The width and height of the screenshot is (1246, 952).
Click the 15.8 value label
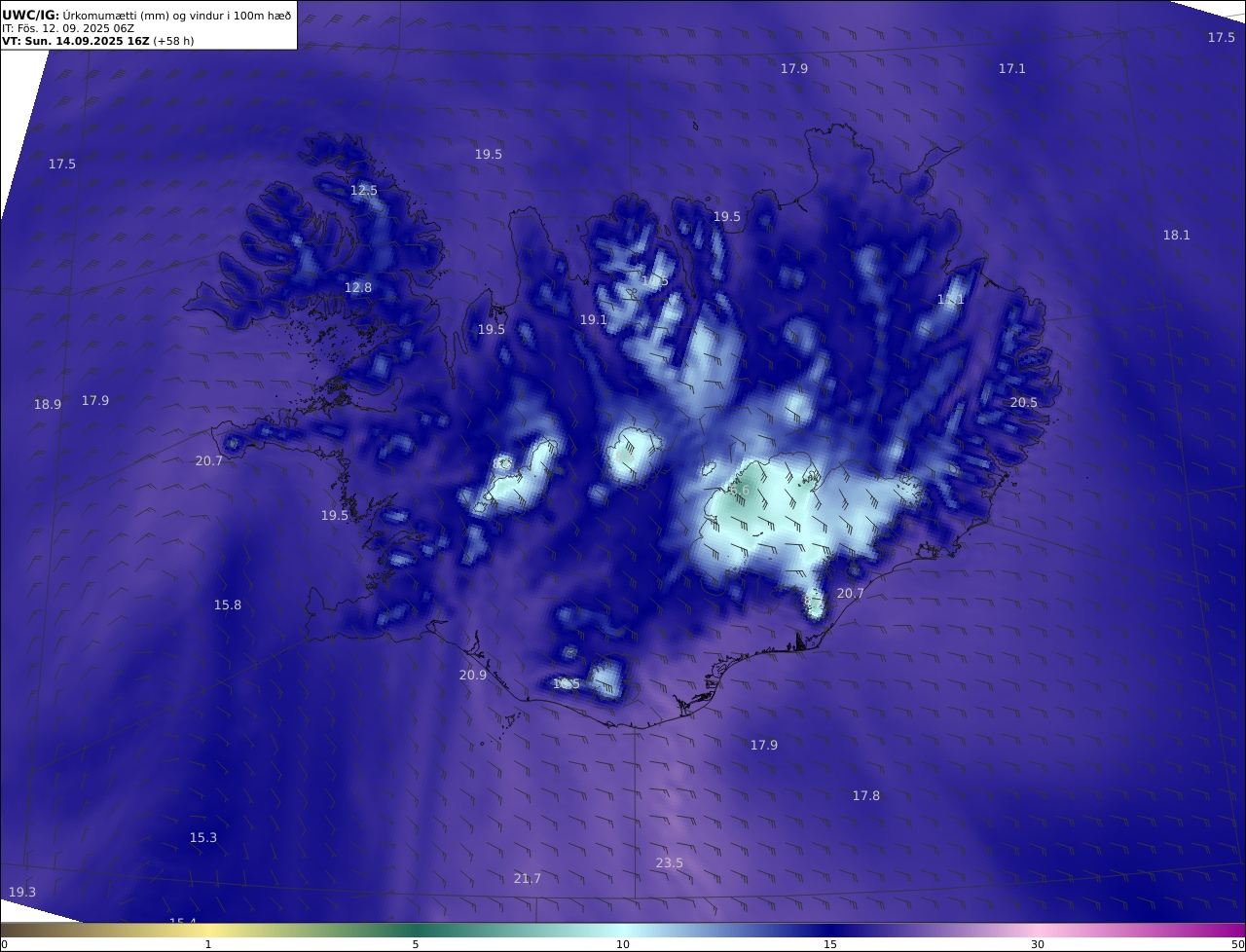tap(228, 604)
